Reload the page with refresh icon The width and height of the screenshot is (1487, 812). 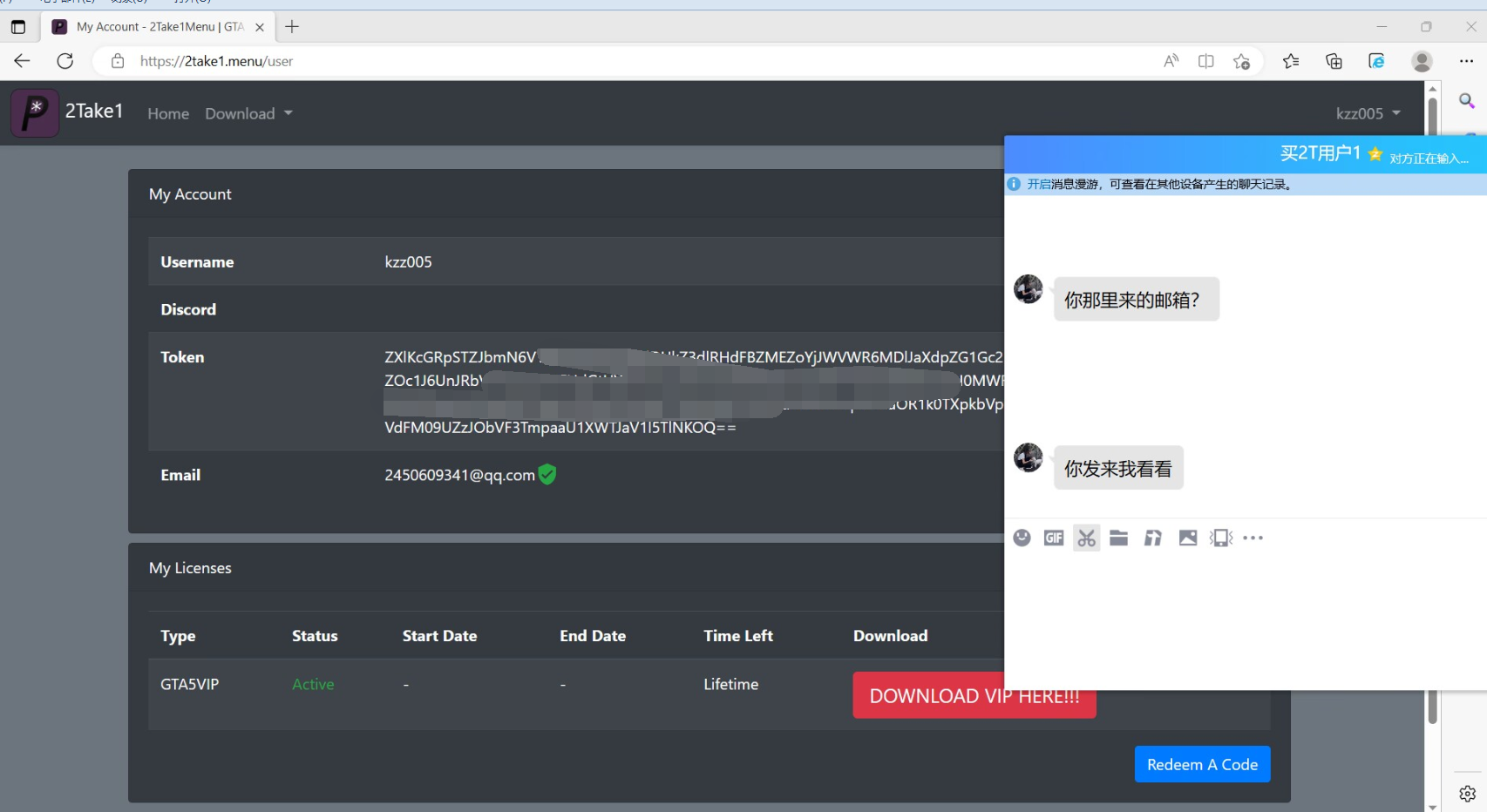65,61
